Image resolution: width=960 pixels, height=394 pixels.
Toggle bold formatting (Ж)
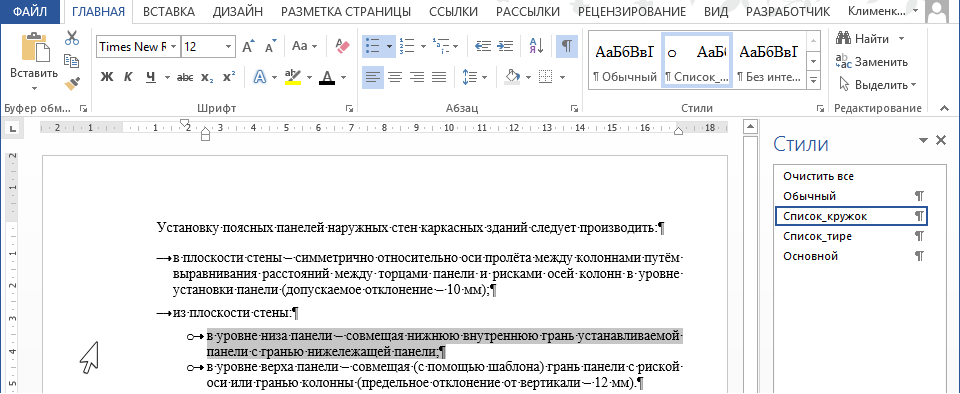107,77
